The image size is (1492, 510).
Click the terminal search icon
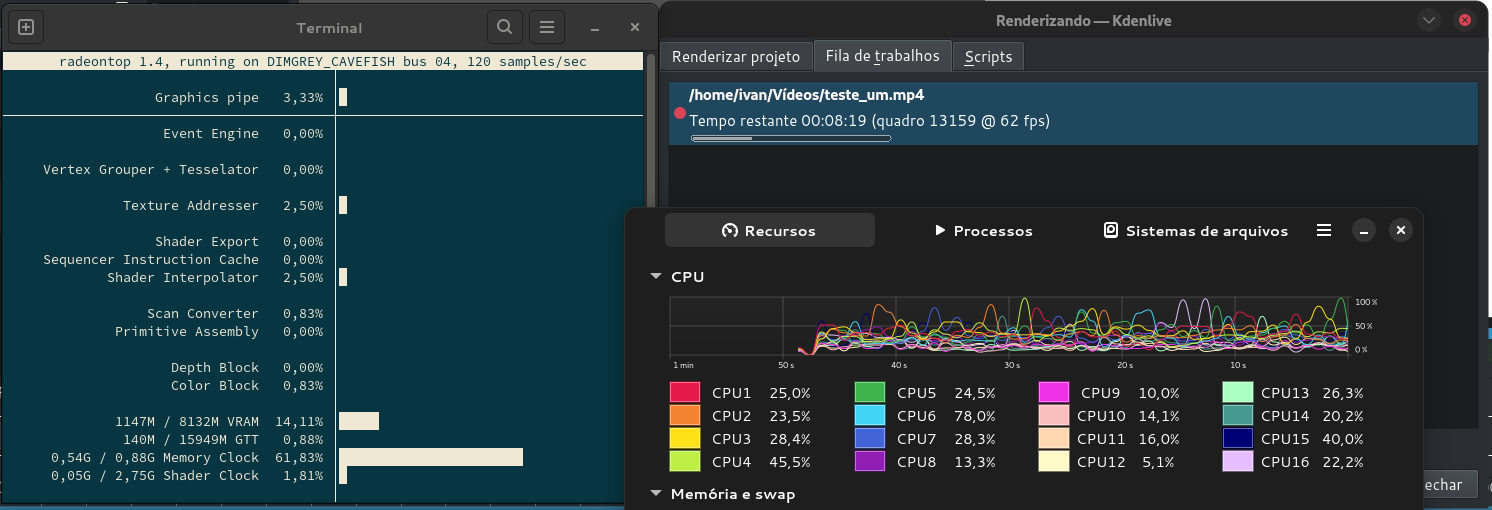coord(505,27)
